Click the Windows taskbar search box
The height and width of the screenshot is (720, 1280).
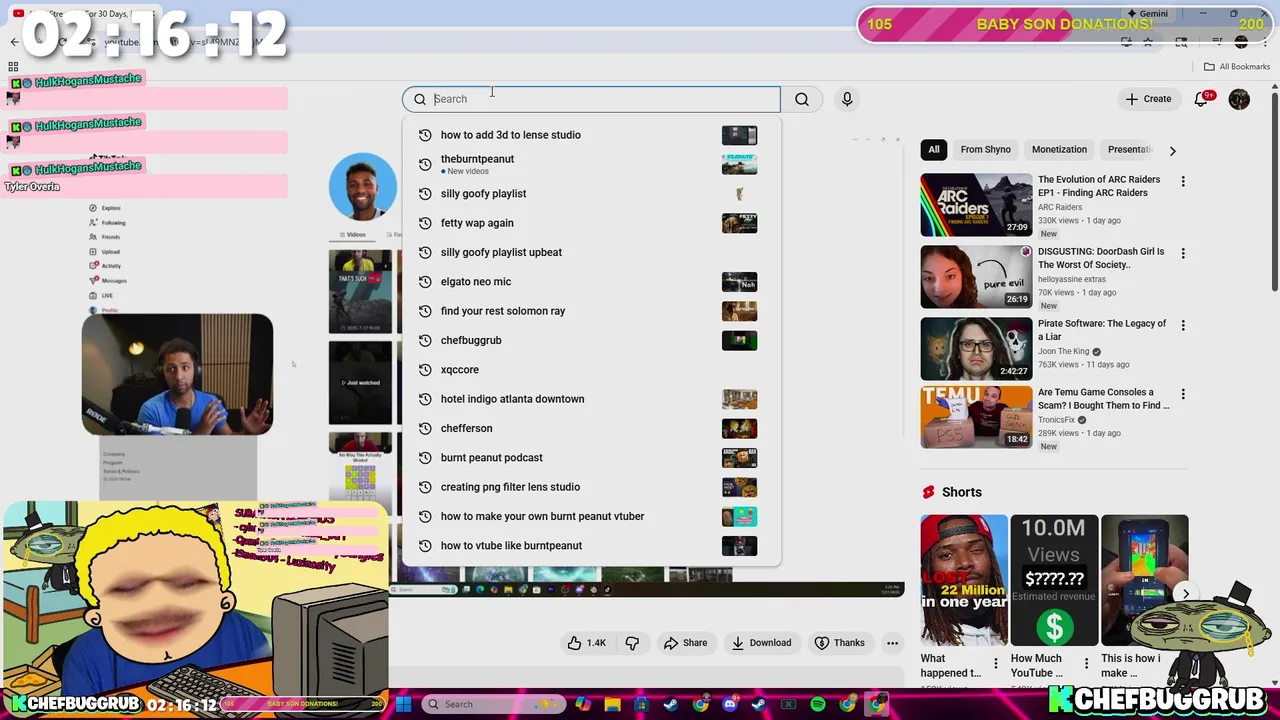point(494,704)
